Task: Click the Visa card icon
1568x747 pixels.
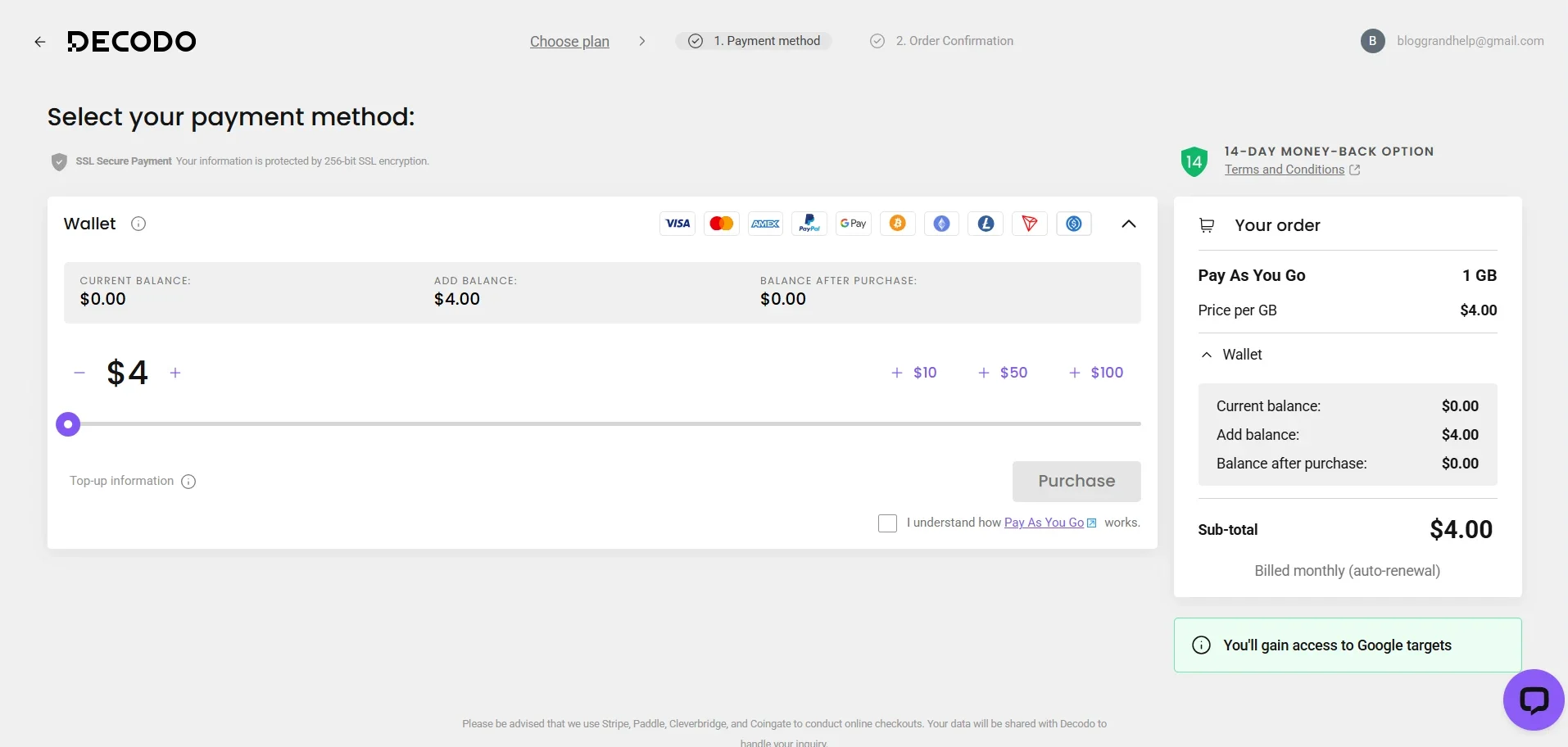Action: (678, 224)
